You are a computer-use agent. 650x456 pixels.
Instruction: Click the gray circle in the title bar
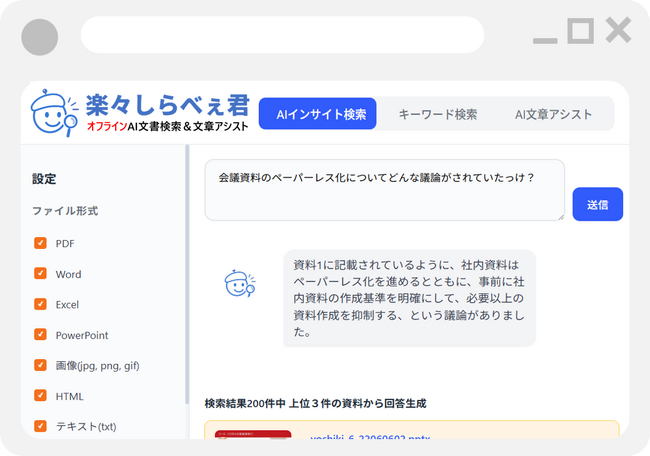[39, 37]
